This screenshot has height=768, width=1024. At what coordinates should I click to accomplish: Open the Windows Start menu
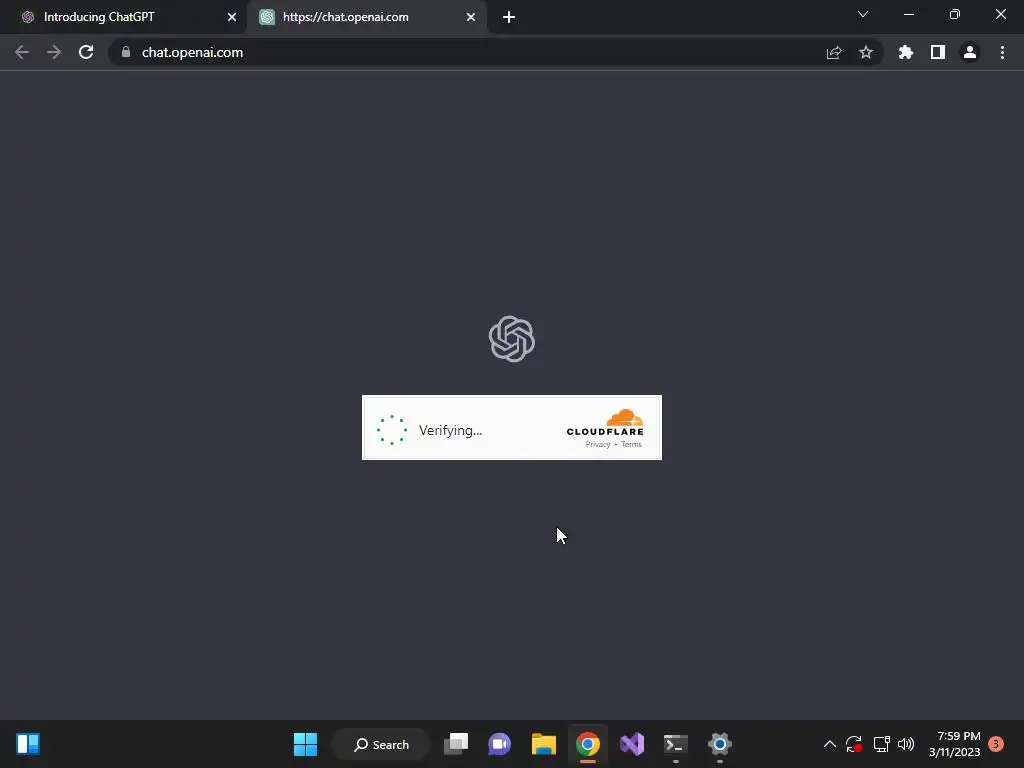pyautogui.click(x=305, y=744)
